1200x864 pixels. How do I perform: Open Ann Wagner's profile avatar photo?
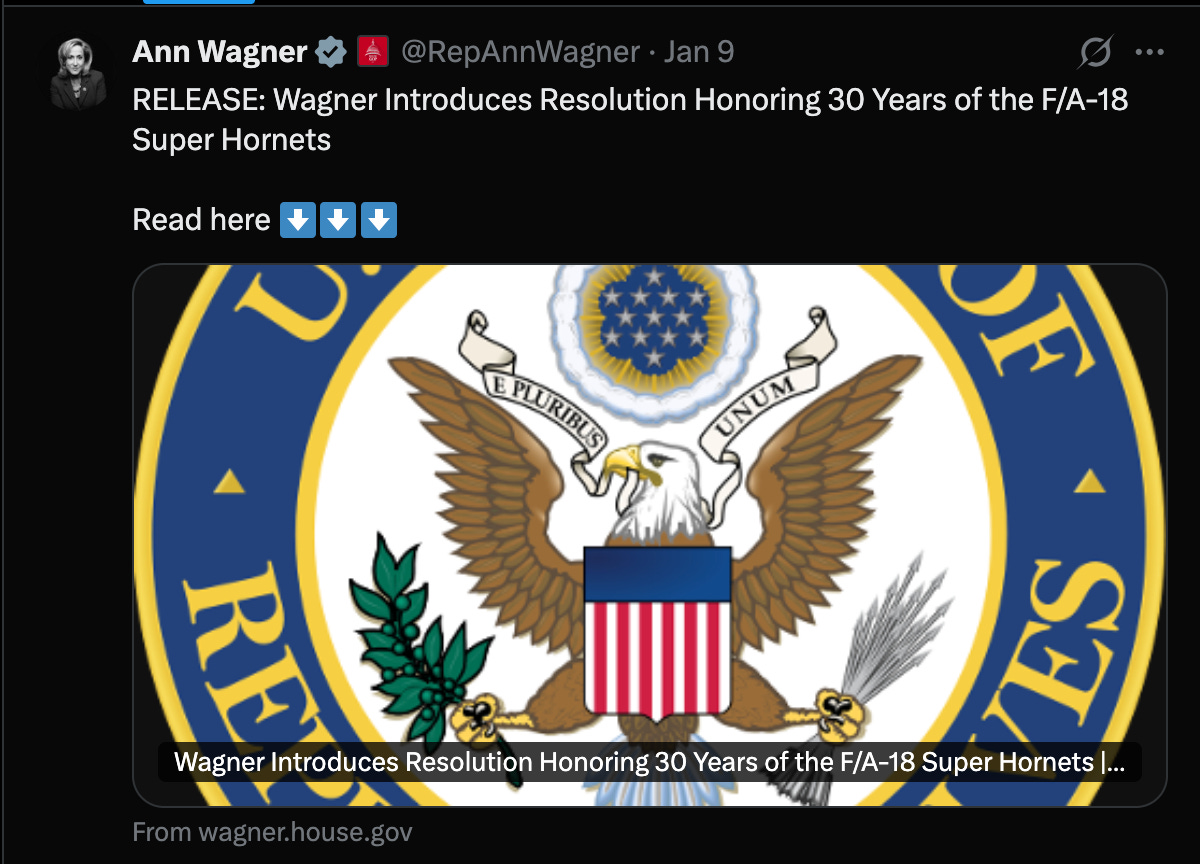(x=78, y=73)
